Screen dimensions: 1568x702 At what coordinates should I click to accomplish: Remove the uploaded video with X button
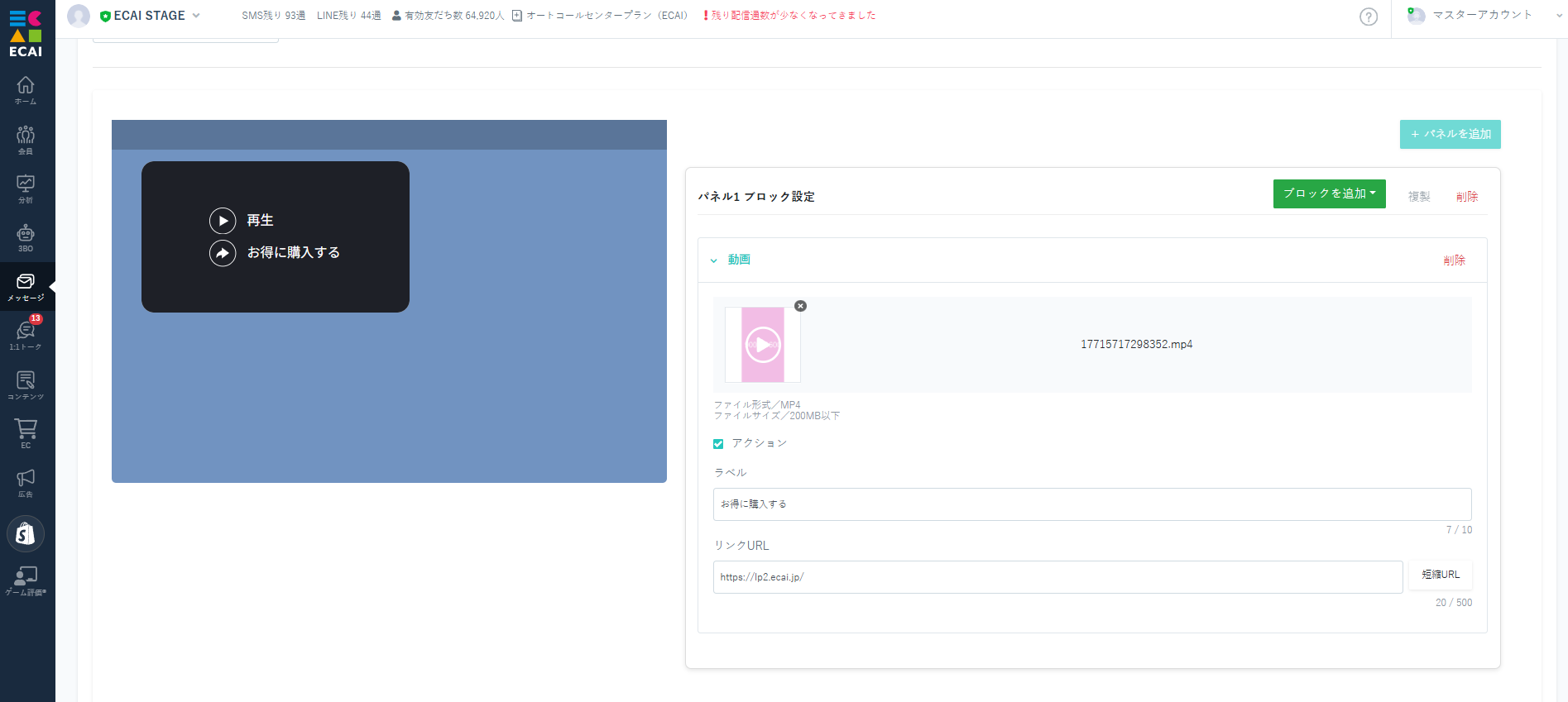(x=800, y=306)
